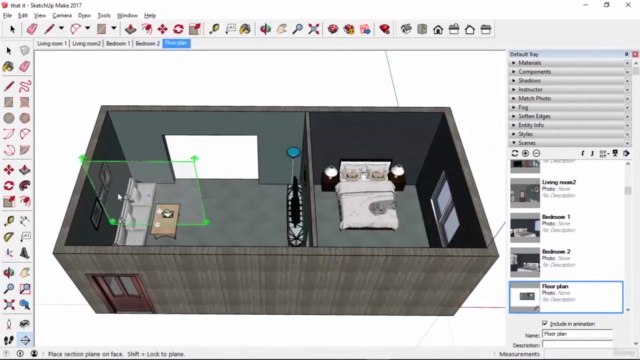Move scene down arrow in Scenes panel
Image resolution: width=640 pixels, height=360 pixels.
(x=583, y=153)
